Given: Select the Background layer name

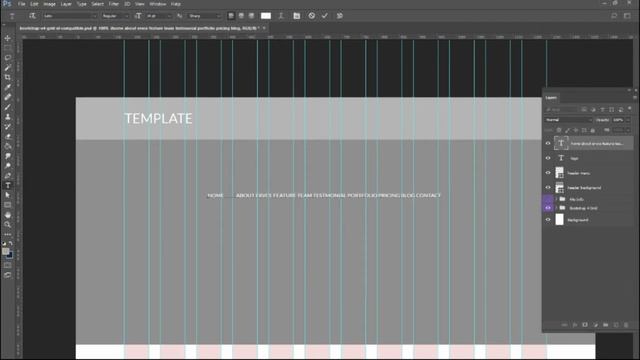Looking at the screenshot, I should 578,220.
